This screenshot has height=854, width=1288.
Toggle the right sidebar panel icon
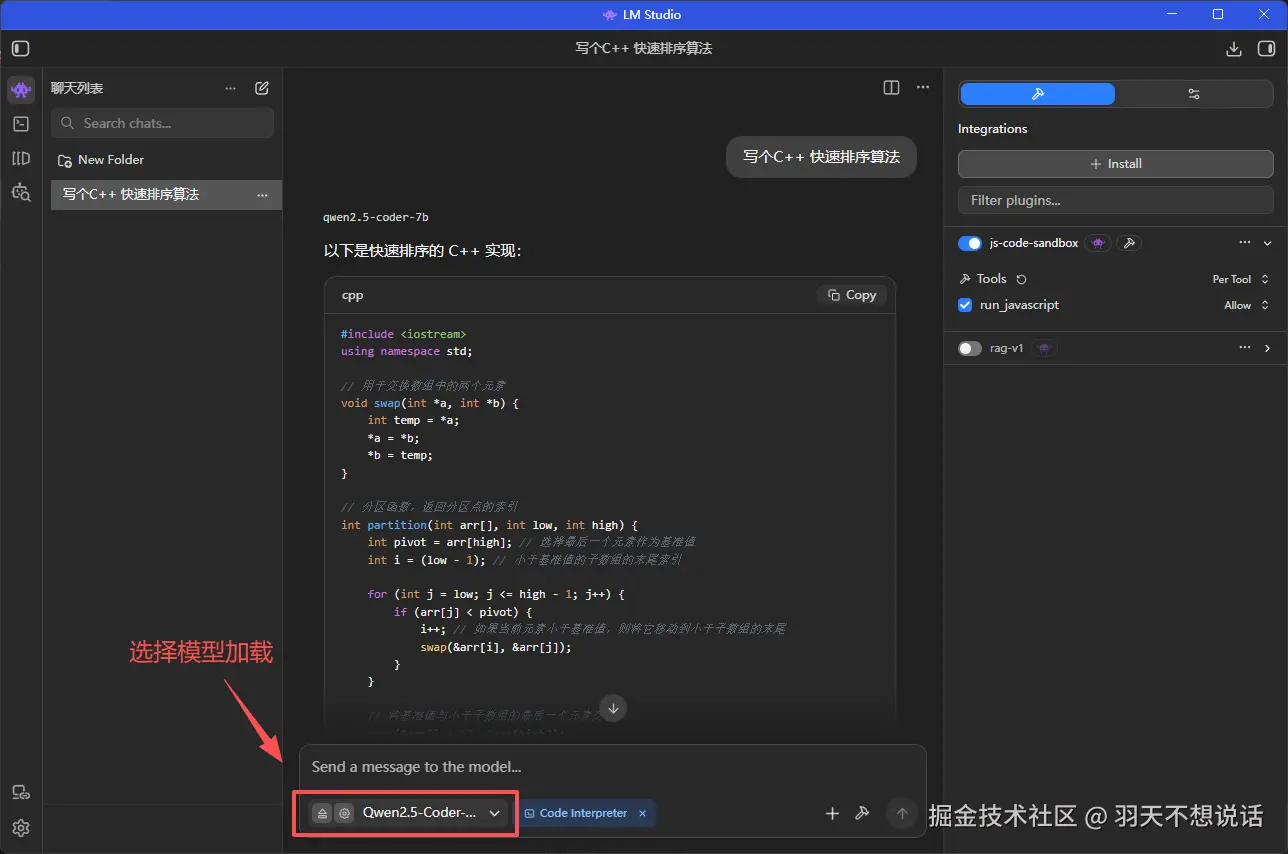point(1267,48)
